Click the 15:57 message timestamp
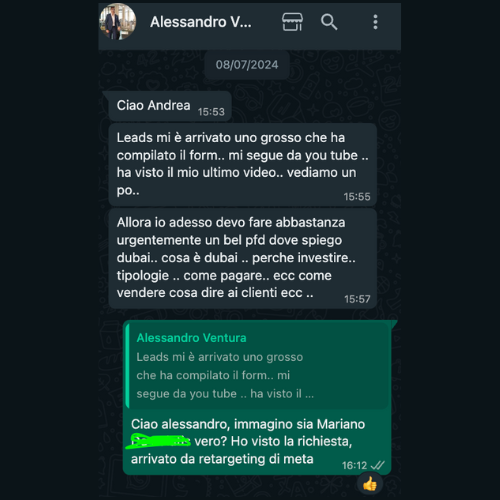Viewport: 500px width, 500px height. click(357, 299)
